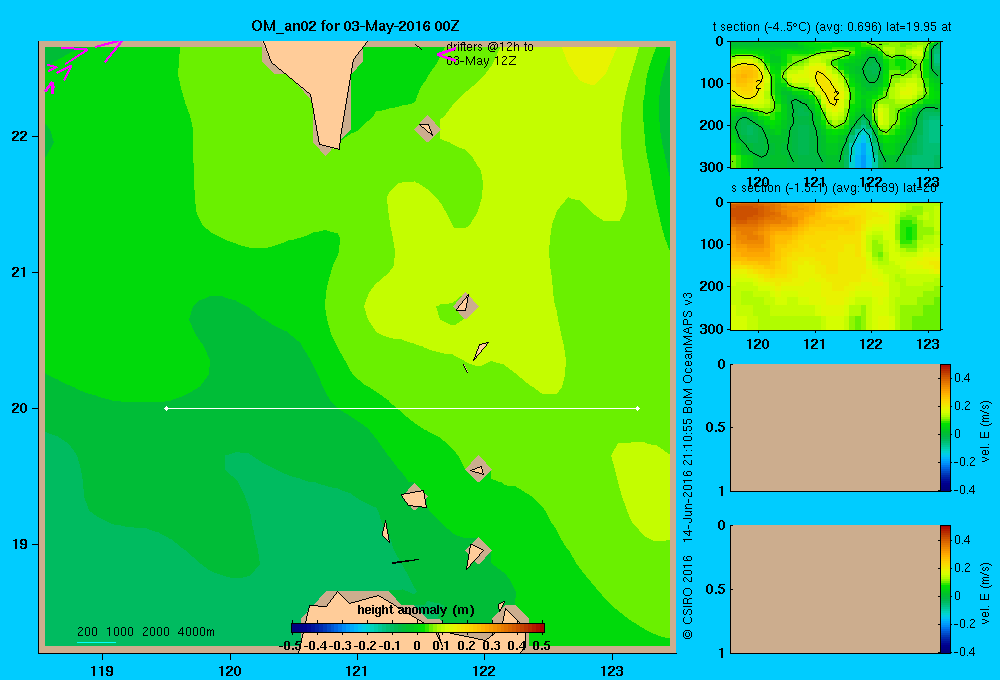Click the '0.5' tick at height colorbar's right end
1000x680 pixels.
541,646
